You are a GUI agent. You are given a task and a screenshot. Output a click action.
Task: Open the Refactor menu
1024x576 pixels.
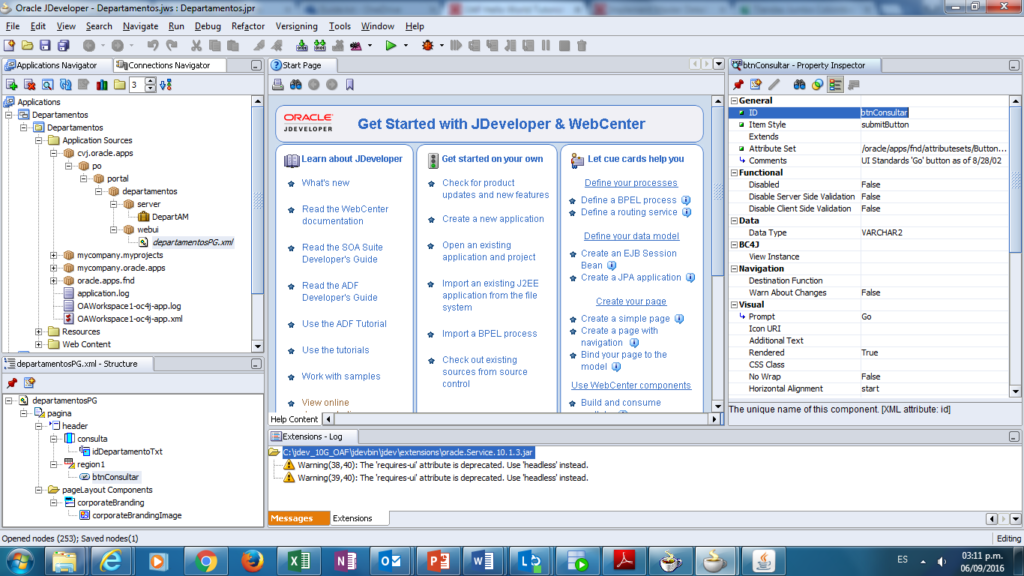248,26
